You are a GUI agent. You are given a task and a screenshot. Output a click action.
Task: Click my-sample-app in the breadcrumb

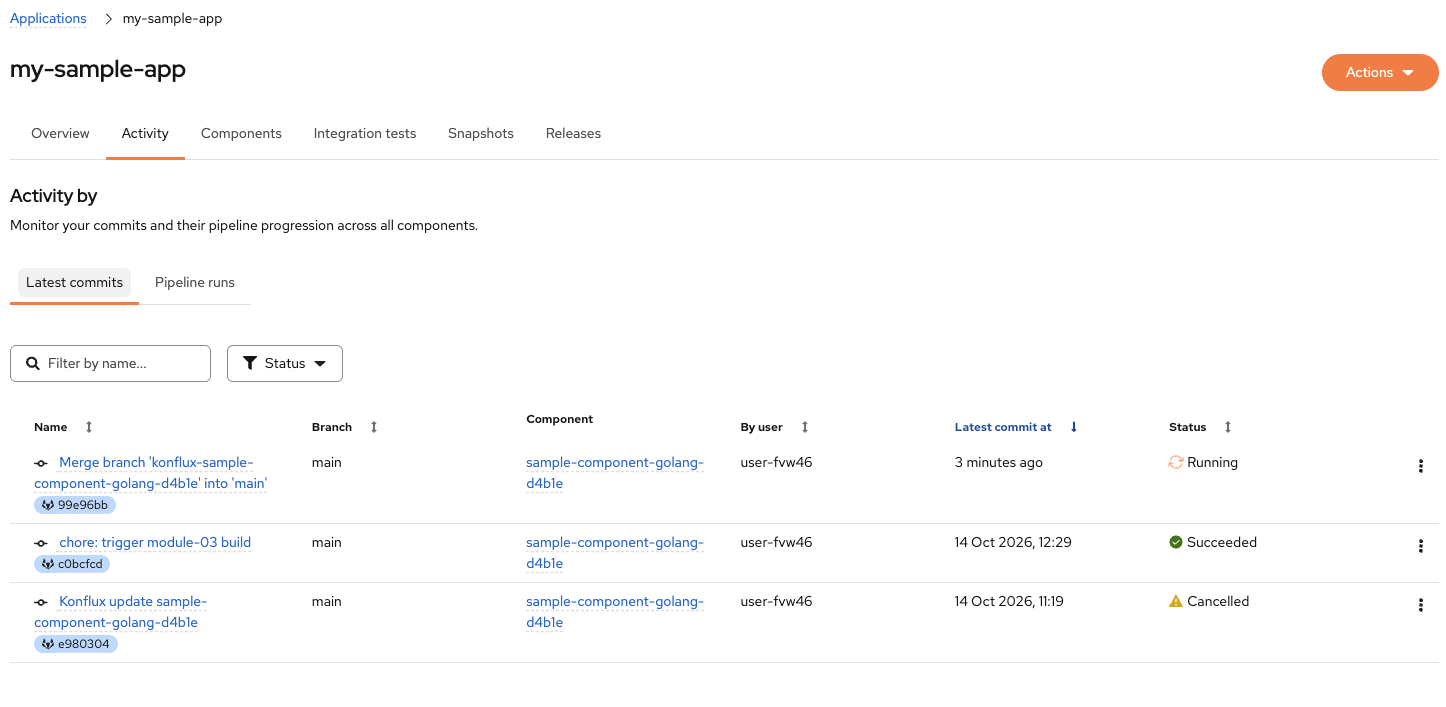[172, 19]
